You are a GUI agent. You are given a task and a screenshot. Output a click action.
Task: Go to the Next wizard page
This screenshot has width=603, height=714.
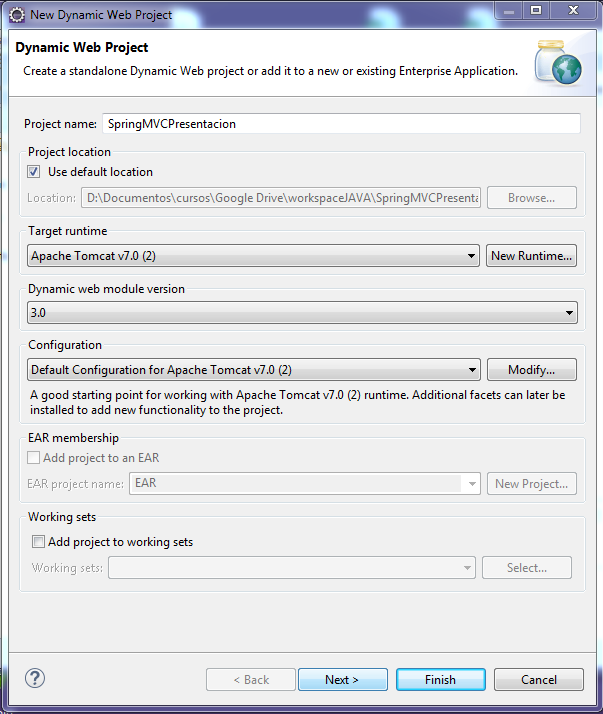(x=342, y=680)
